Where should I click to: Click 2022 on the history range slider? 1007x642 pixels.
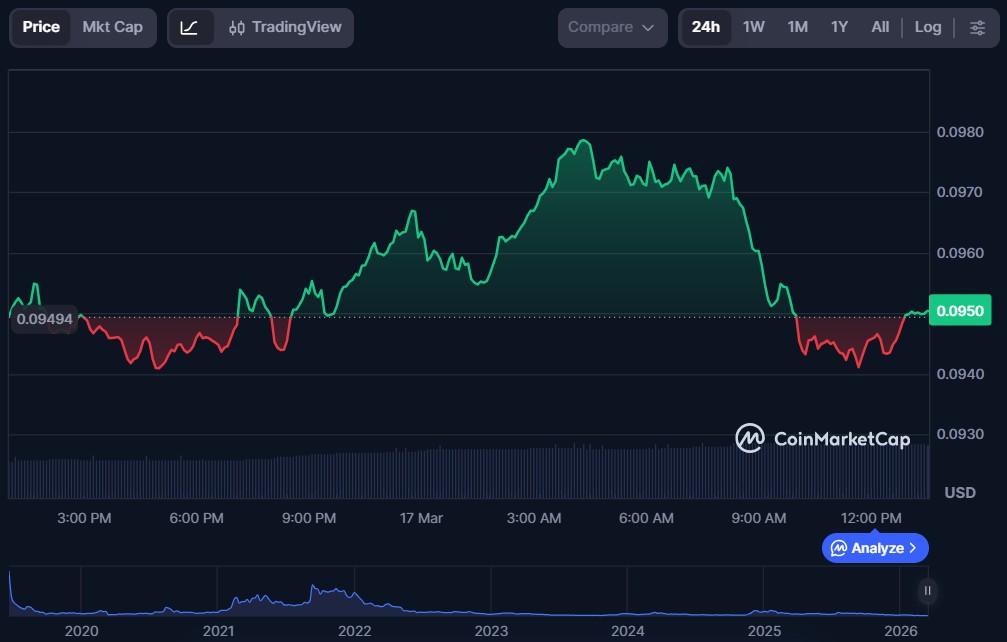[x=355, y=631]
